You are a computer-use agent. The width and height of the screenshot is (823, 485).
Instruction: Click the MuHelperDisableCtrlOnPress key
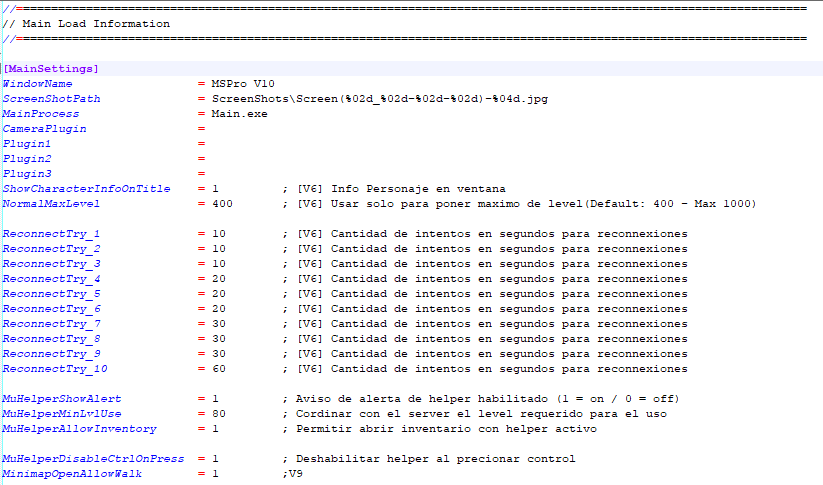(94, 459)
